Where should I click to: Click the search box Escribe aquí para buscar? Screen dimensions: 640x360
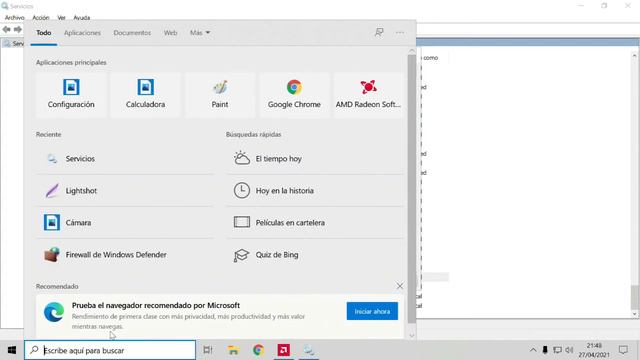pyautogui.click(x=110, y=350)
